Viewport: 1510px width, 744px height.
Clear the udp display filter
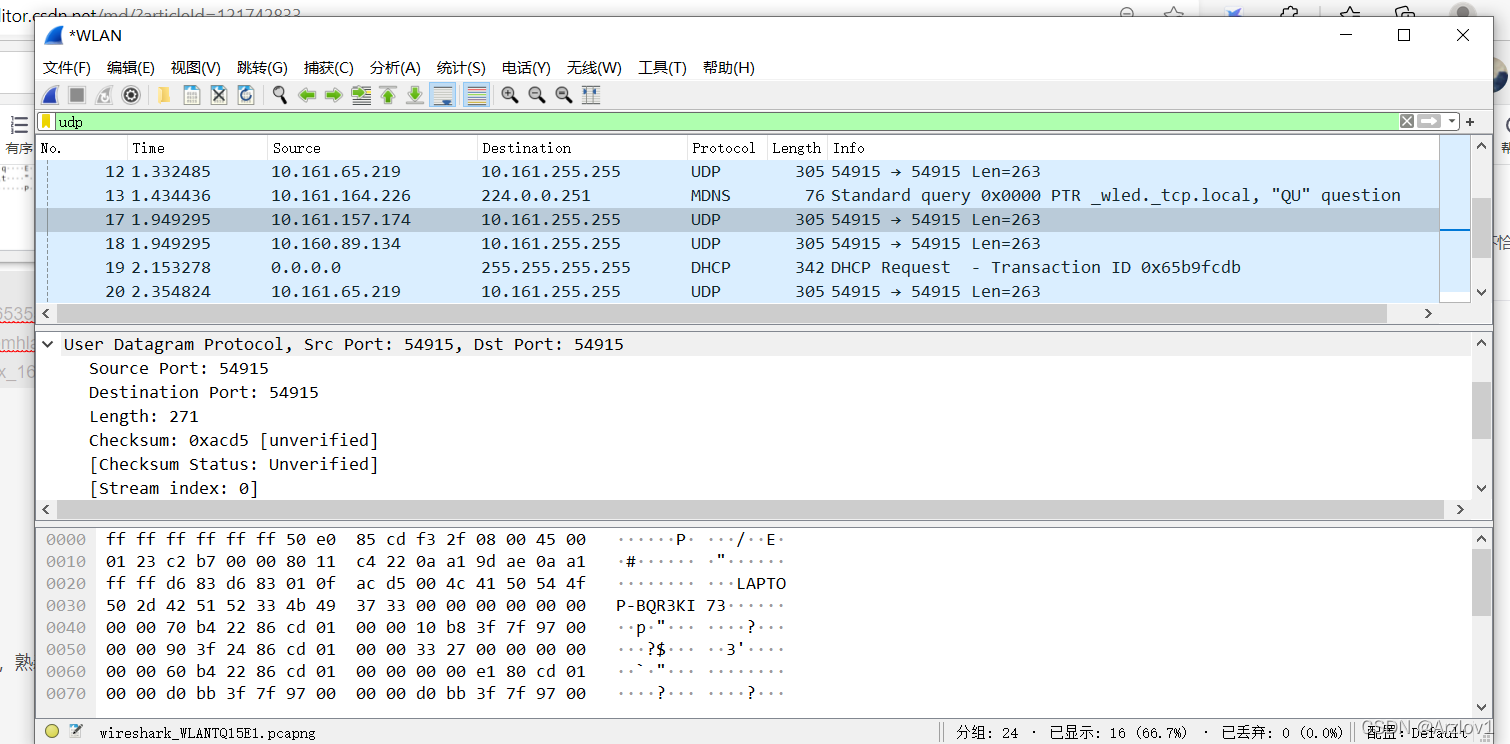click(x=1407, y=121)
